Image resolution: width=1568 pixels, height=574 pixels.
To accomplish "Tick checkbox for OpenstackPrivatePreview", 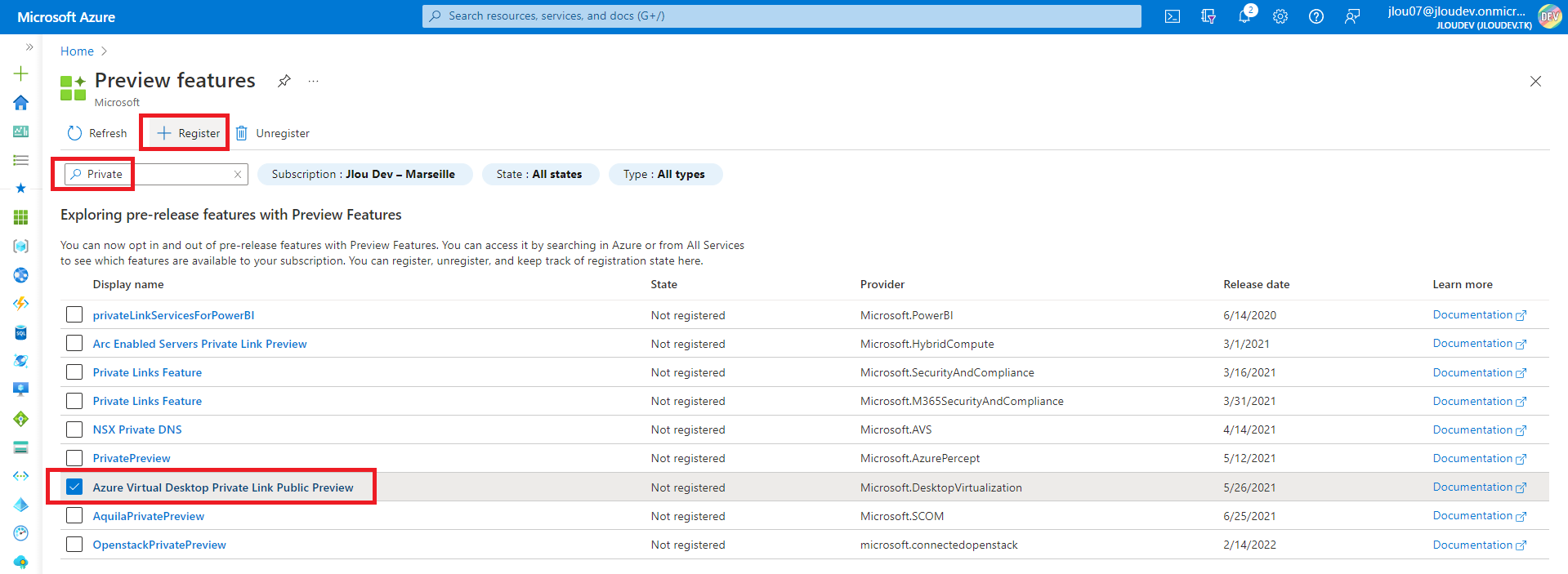I will (x=74, y=545).
